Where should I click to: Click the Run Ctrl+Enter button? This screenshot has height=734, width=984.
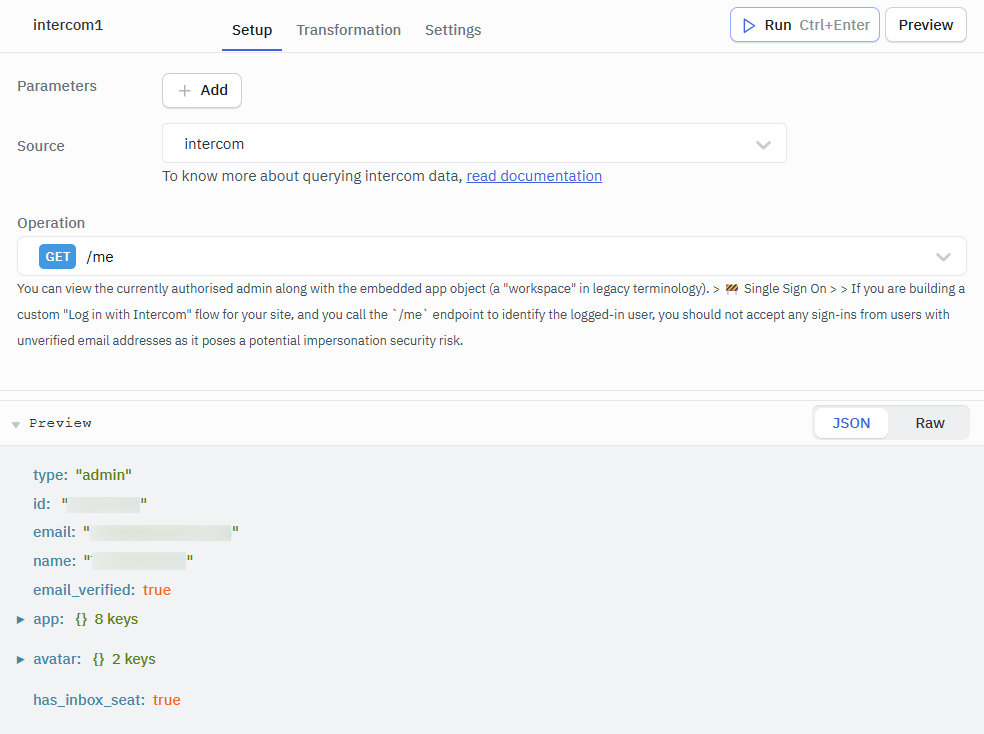click(x=805, y=25)
